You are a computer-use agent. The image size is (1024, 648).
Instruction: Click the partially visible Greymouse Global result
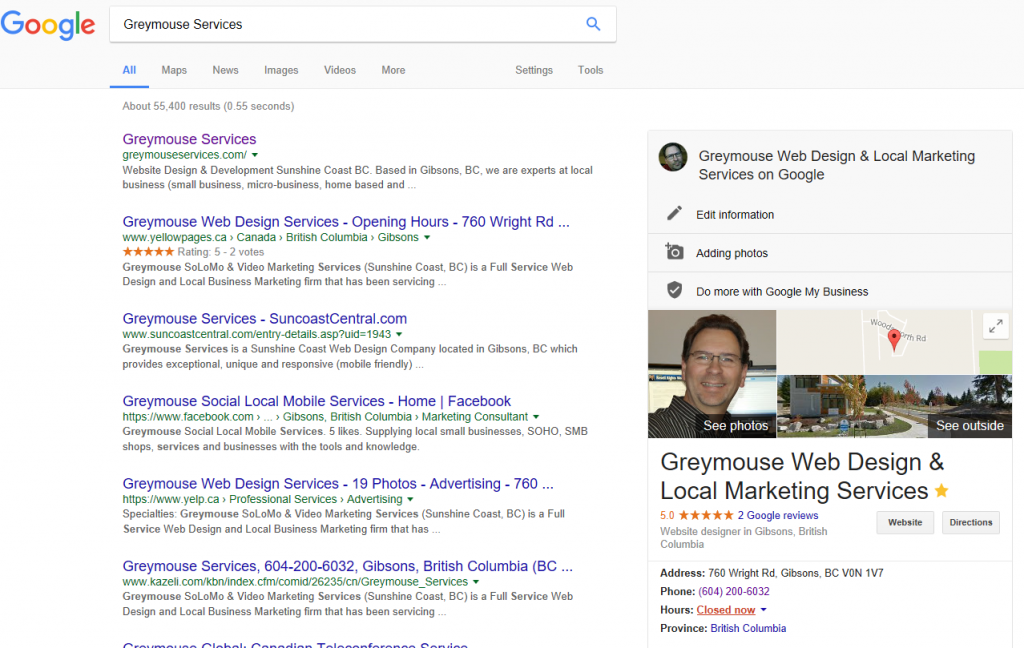(x=295, y=645)
